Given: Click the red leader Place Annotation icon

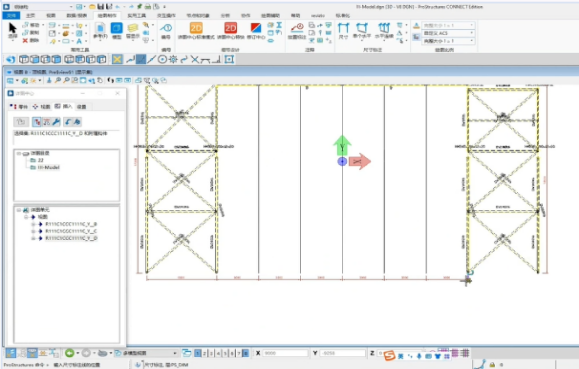Looking at the screenshot, I should coord(297,28).
